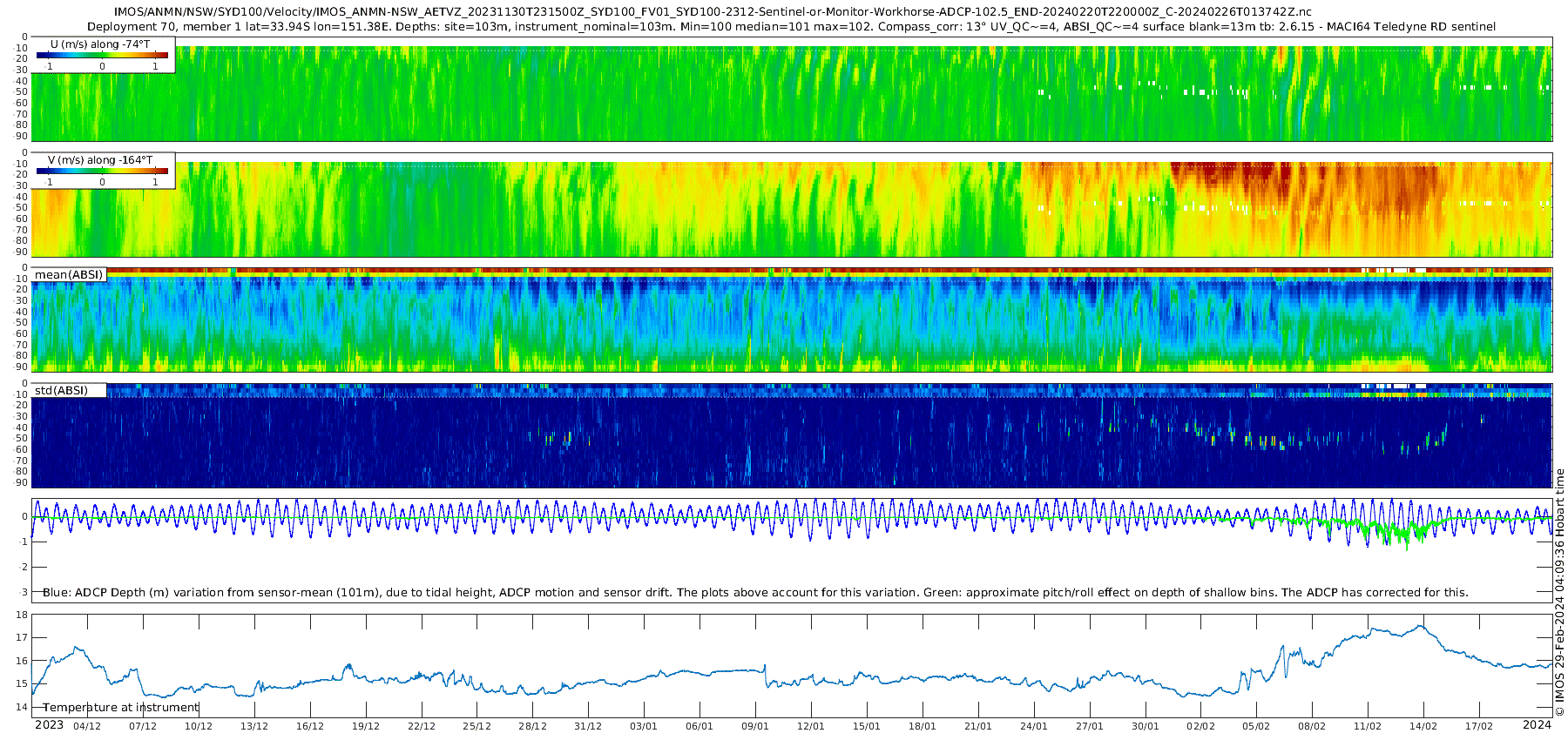The image size is (1568, 740).
Task: Select the 14/02 date on time axis
Action: (x=1423, y=726)
